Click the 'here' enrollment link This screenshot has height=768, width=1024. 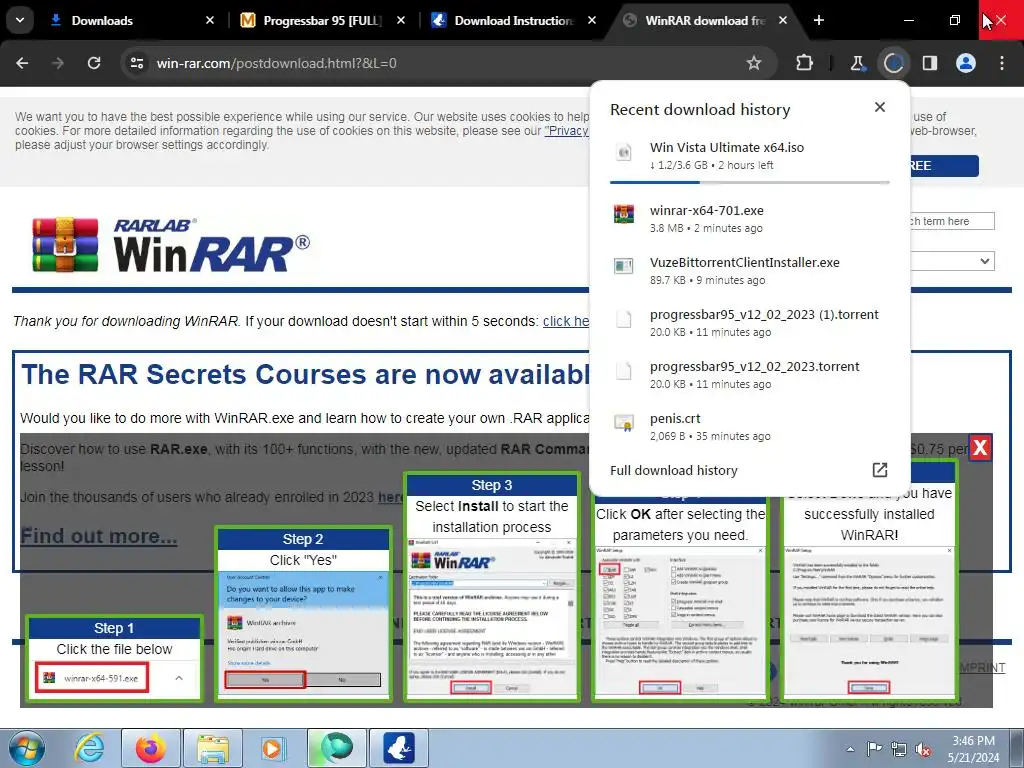click(x=391, y=497)
